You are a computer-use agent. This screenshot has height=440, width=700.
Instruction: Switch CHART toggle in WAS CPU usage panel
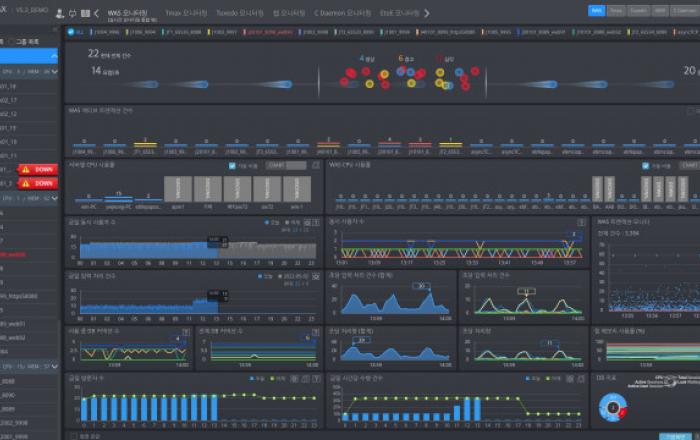pos(690,166)
